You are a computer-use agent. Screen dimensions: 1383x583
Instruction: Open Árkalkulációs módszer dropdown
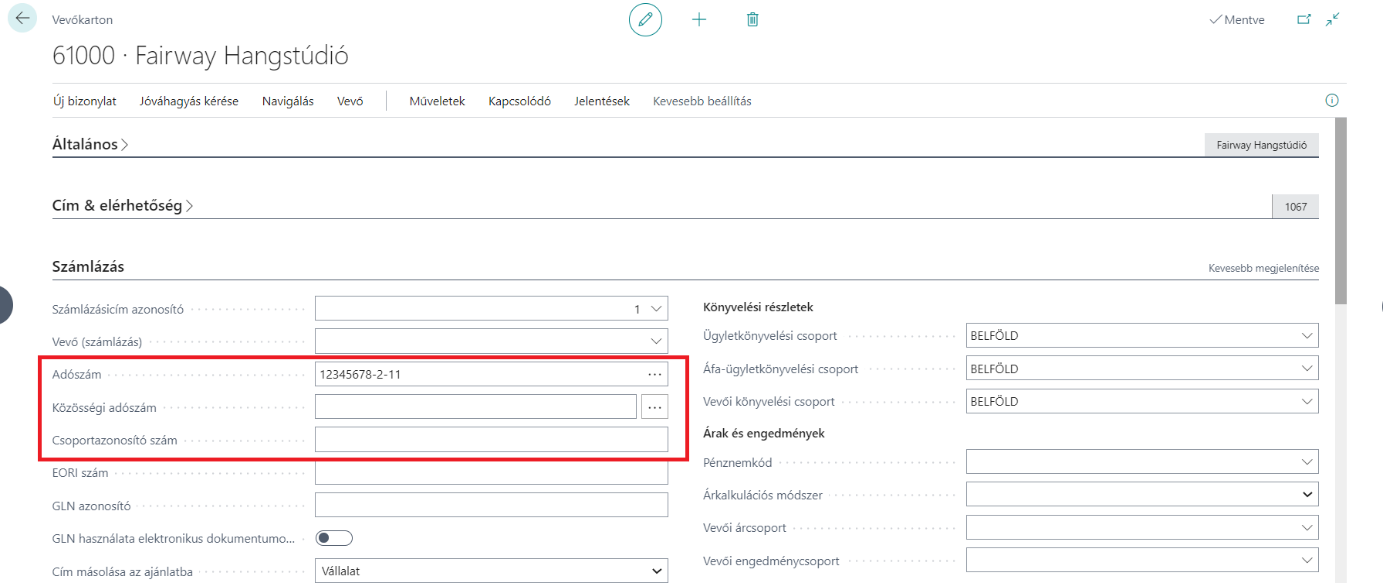coord(1307,494)
